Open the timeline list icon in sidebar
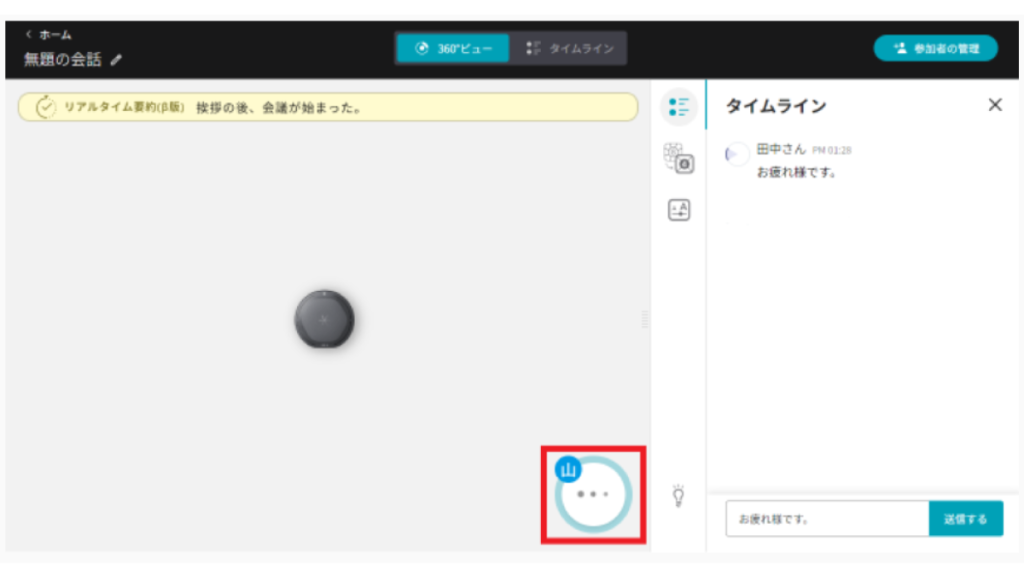This screenshot has height=576, width=1024. 679,107
